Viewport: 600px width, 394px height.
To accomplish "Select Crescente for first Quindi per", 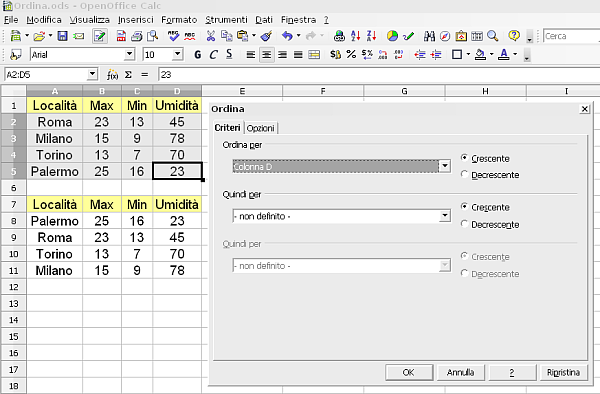I will point(486,207).
